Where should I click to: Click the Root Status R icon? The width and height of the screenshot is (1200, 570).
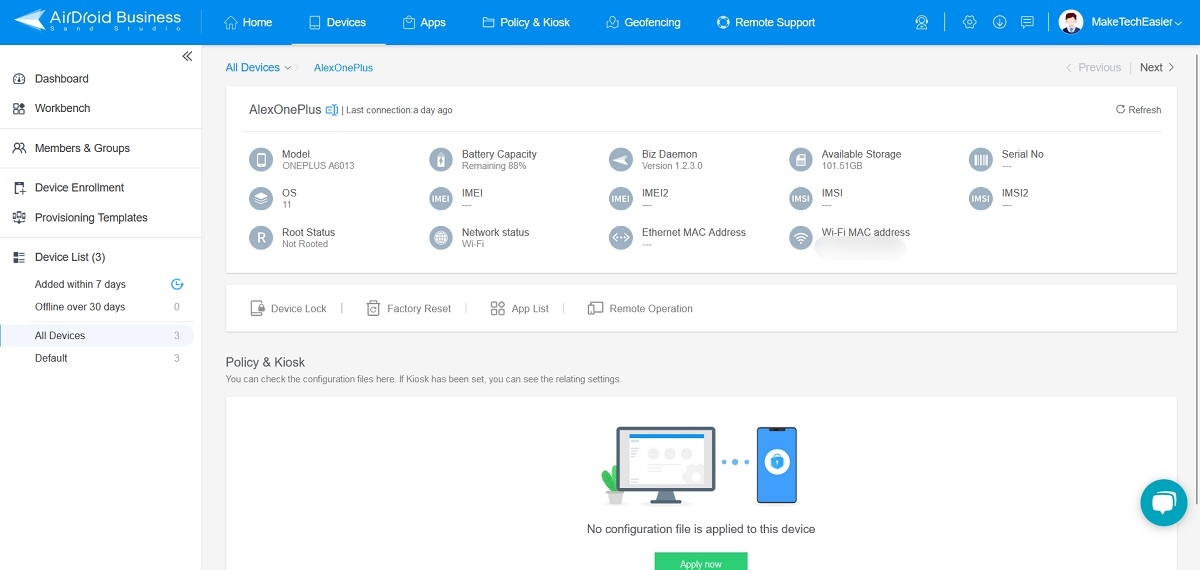click(261, 237)
